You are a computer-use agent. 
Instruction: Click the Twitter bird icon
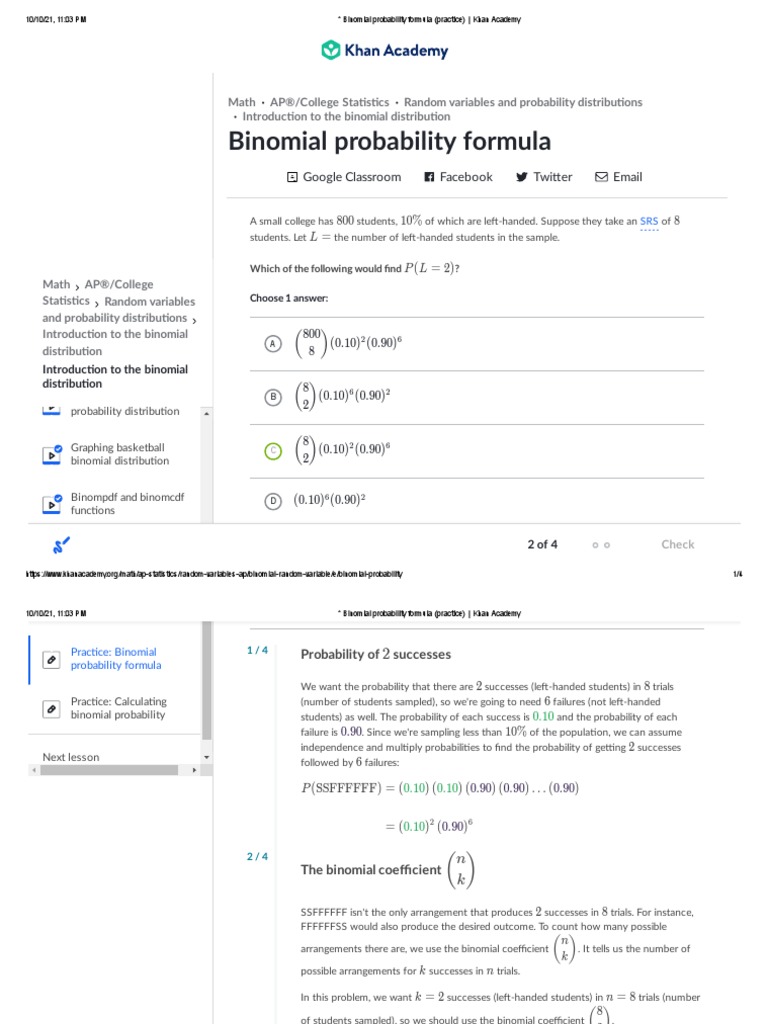click(521, 177)
